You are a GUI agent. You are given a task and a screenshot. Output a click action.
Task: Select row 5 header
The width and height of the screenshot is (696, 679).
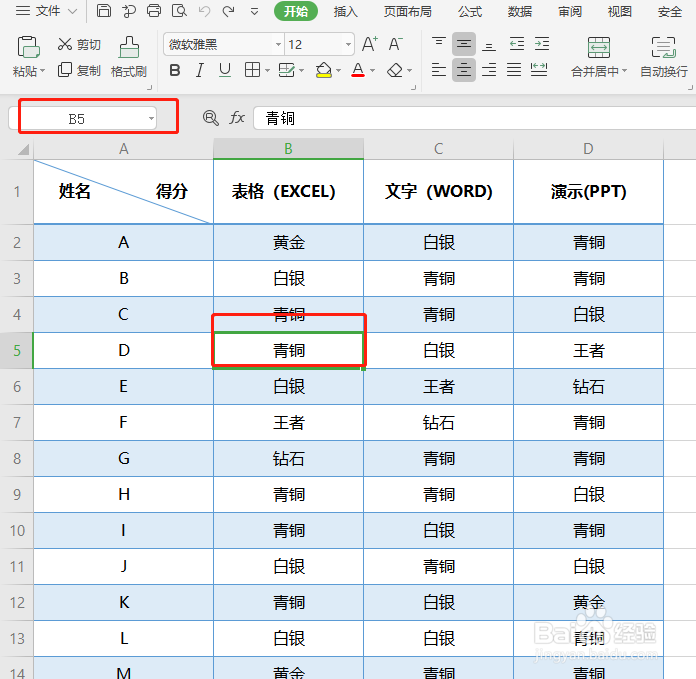(16, 351)
